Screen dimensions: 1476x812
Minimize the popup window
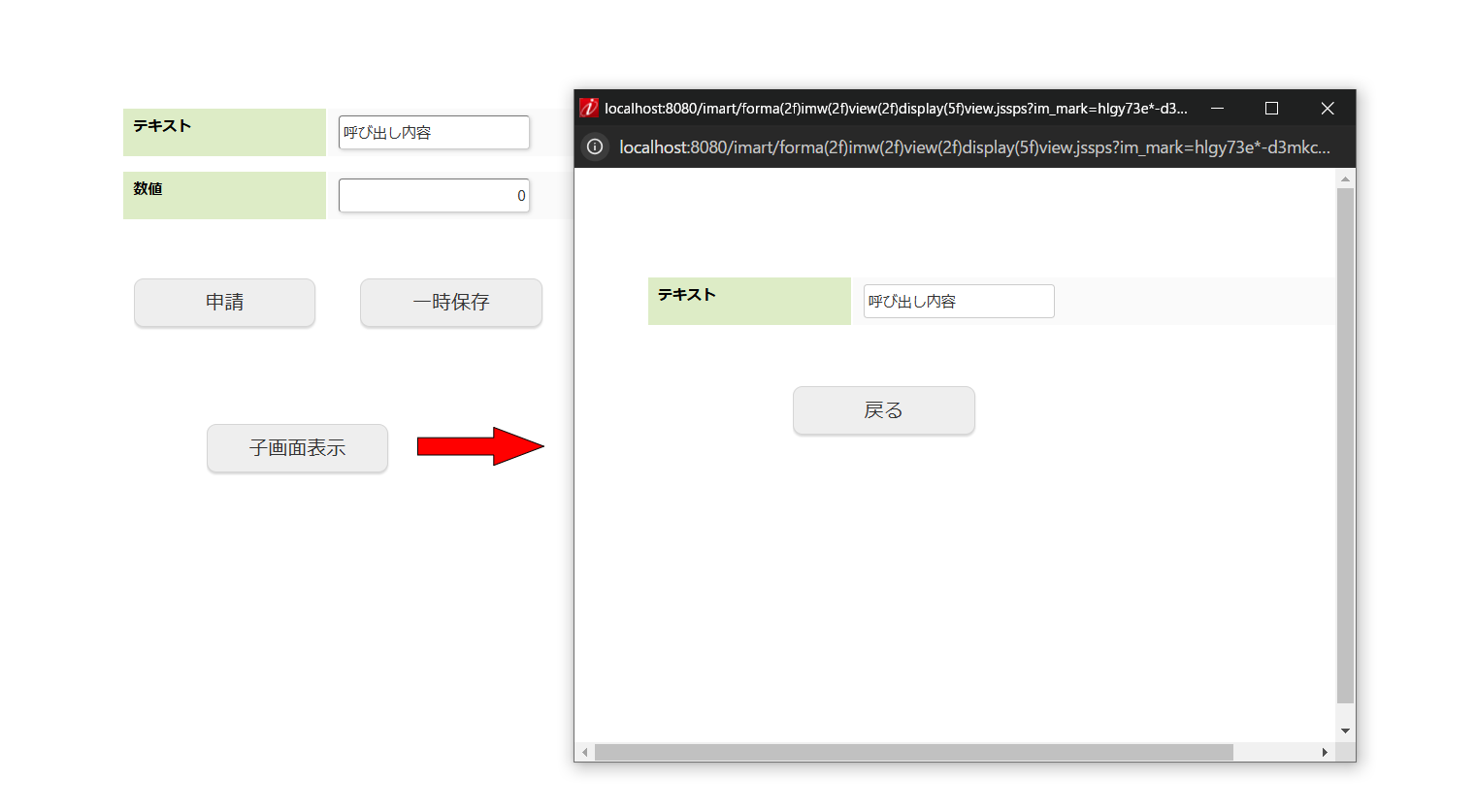pyautogui.click(x=1217, y=108)
